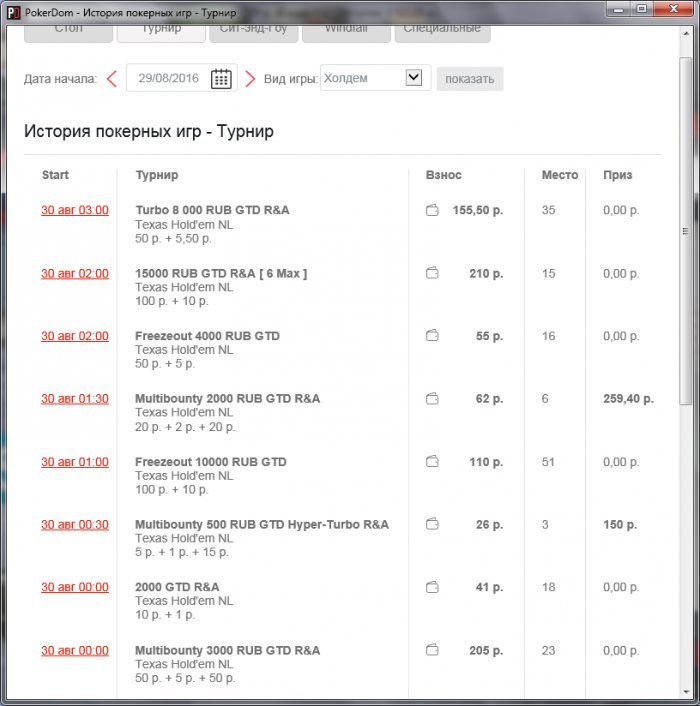The image size is (700, 706).
Task: Click the 259,40 р. prize value
Action: (x=628, y=399)
